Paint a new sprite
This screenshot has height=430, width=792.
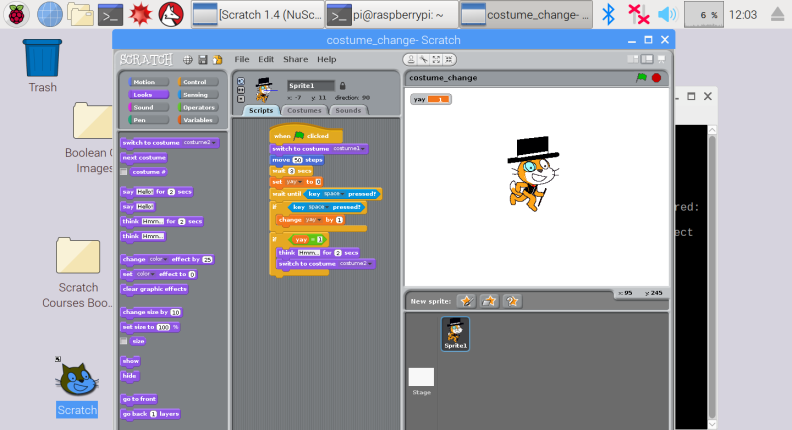click(467, 301)
